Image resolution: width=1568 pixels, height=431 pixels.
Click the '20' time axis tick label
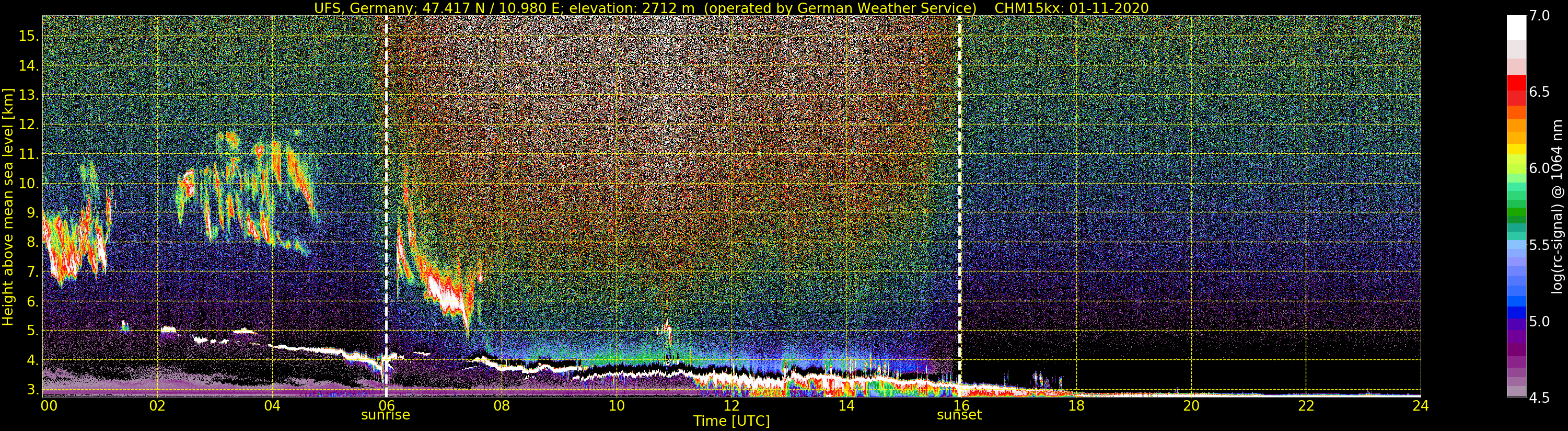[1191, 405]
